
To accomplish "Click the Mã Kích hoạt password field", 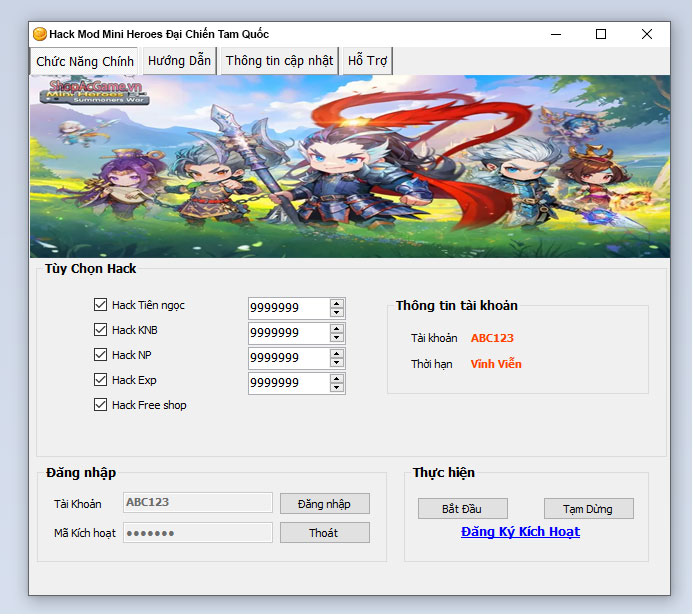I will pos(198,532).
